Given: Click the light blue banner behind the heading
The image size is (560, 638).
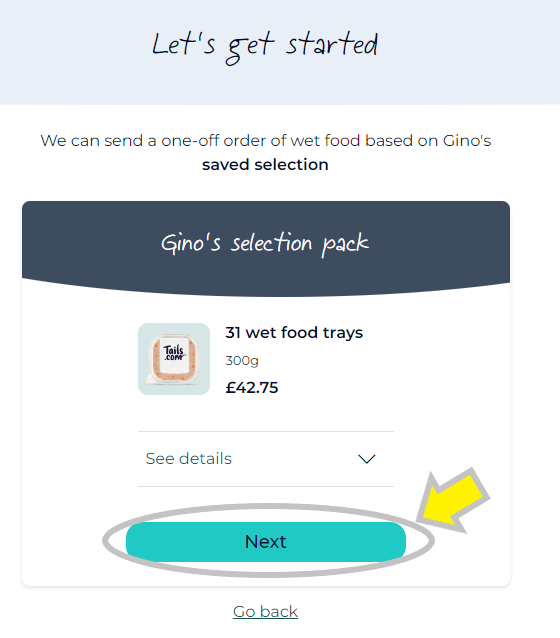Looking at the screenshot, I should click(280, 52).
